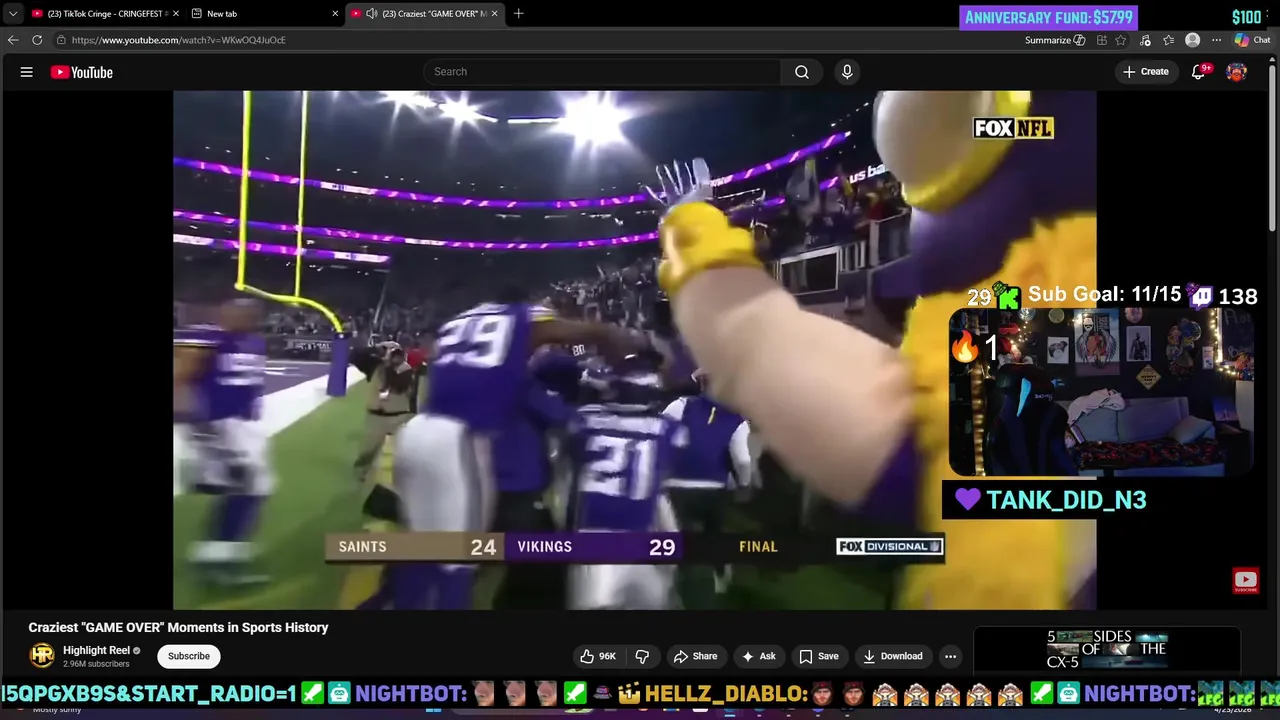
Task: Dislike the video
Action: tap(642, 656)
